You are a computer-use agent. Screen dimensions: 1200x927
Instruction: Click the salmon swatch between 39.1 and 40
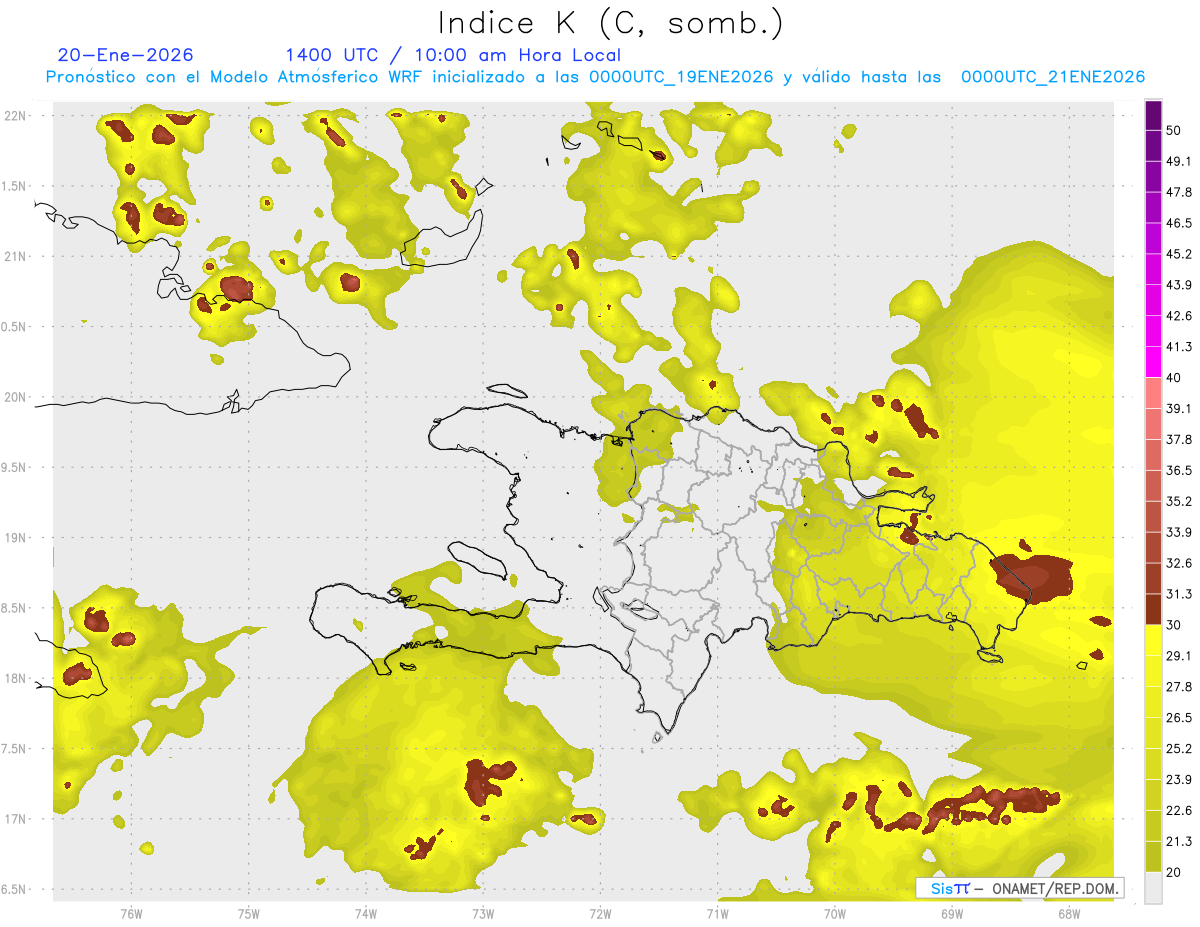[x=1153, y=393]
